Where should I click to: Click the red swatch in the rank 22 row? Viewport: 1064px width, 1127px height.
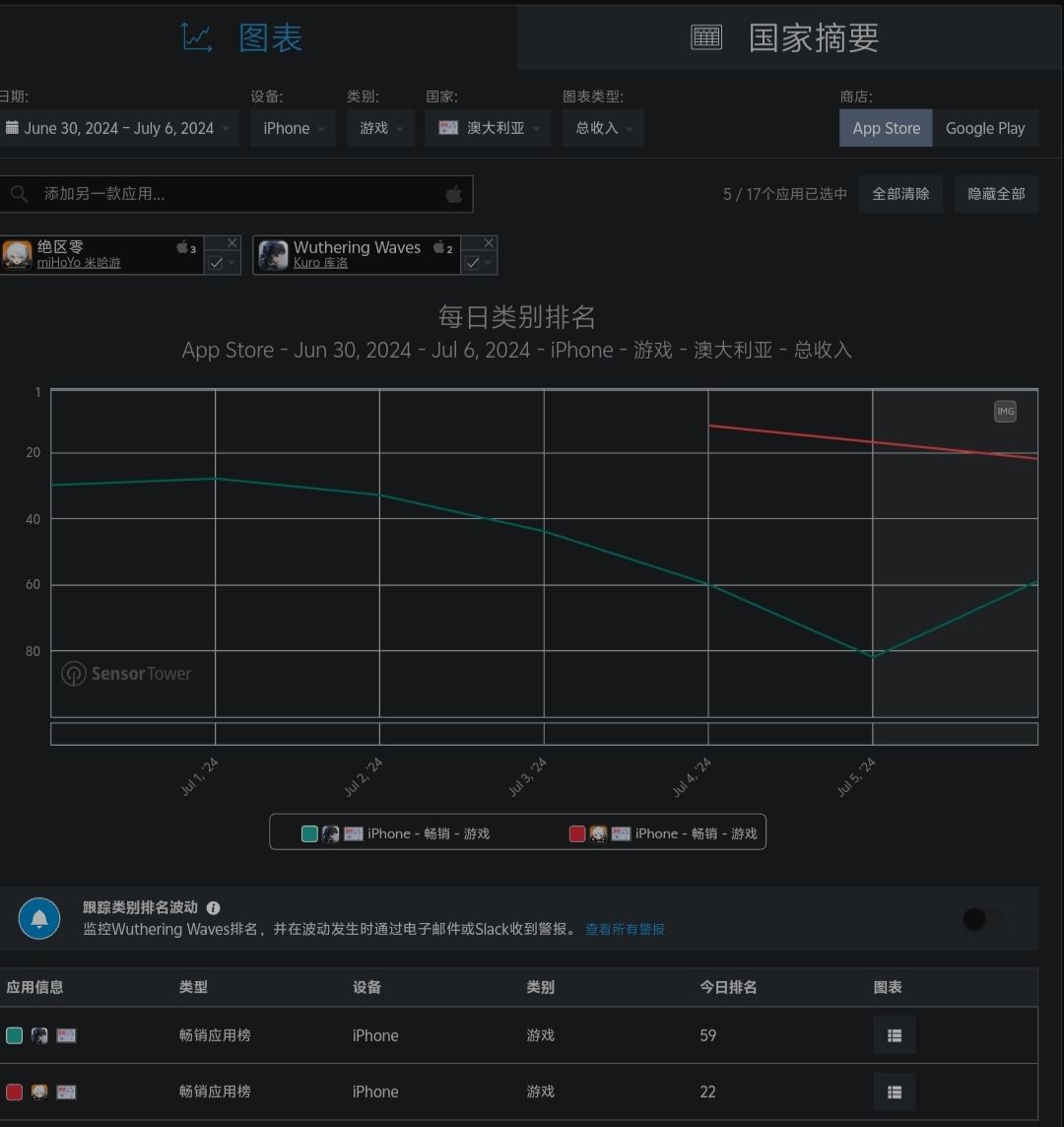click(15, 1092)
